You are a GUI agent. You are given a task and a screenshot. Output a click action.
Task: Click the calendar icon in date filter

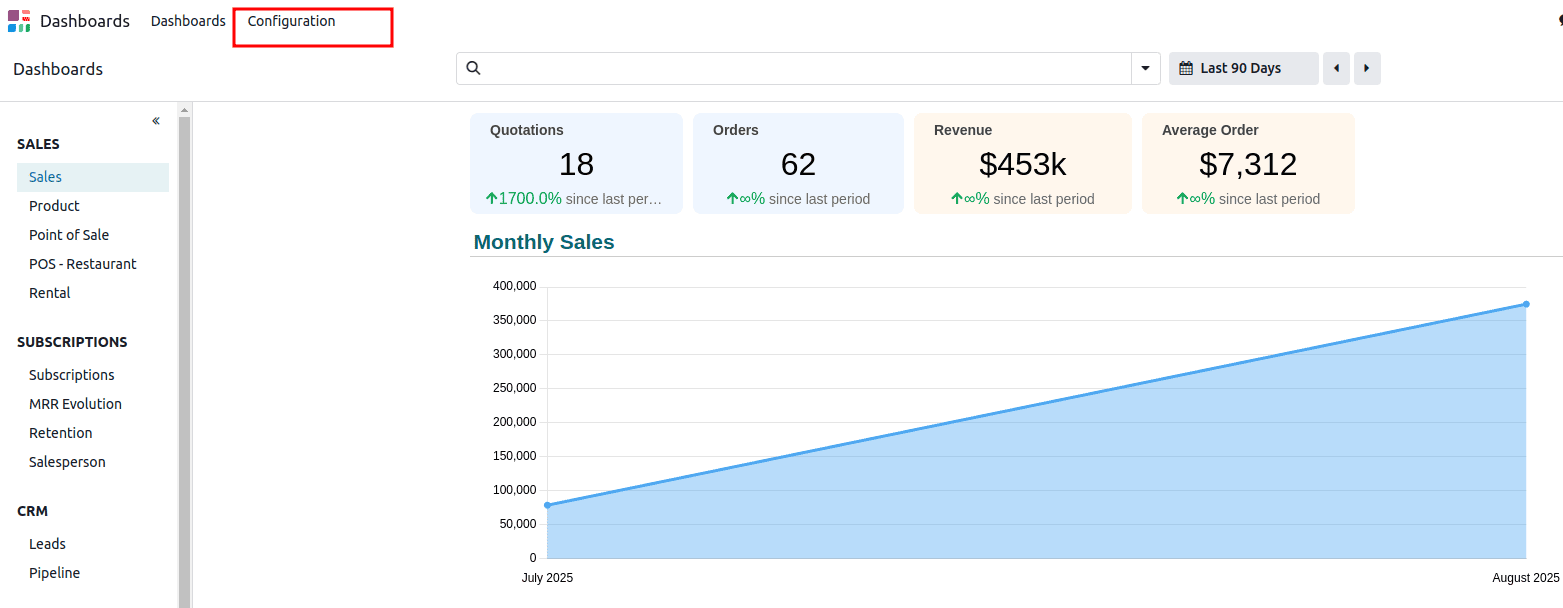point(1186,68)
